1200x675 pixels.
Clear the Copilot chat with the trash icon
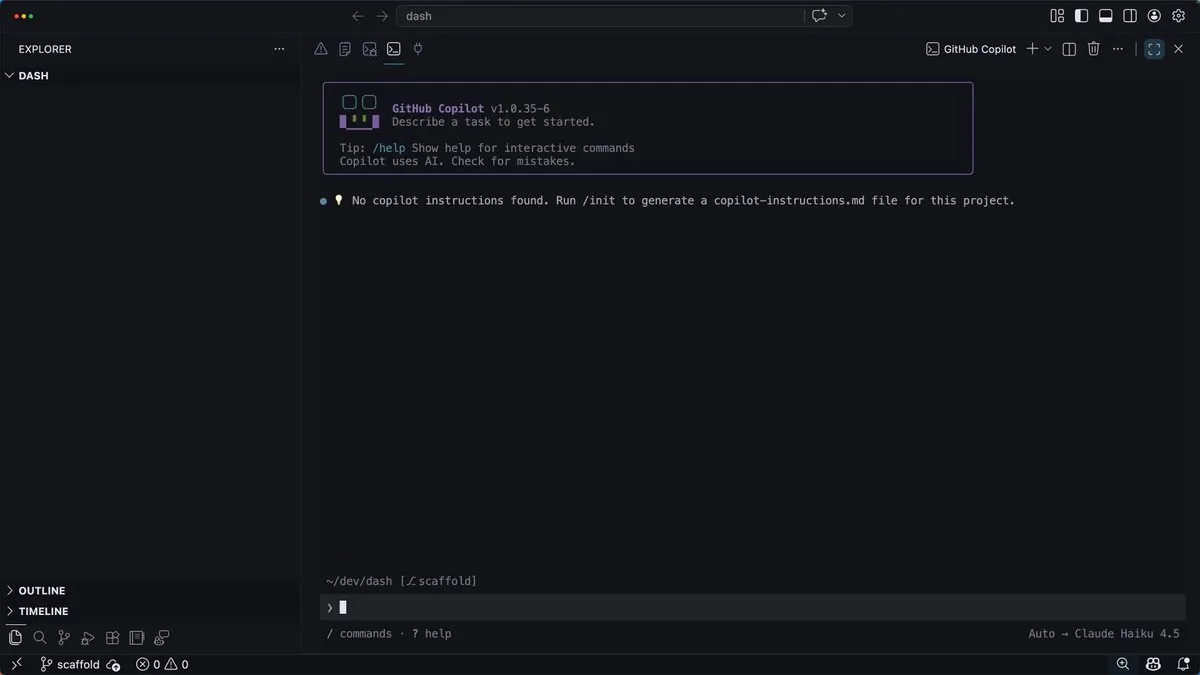tap(1093, 48)
